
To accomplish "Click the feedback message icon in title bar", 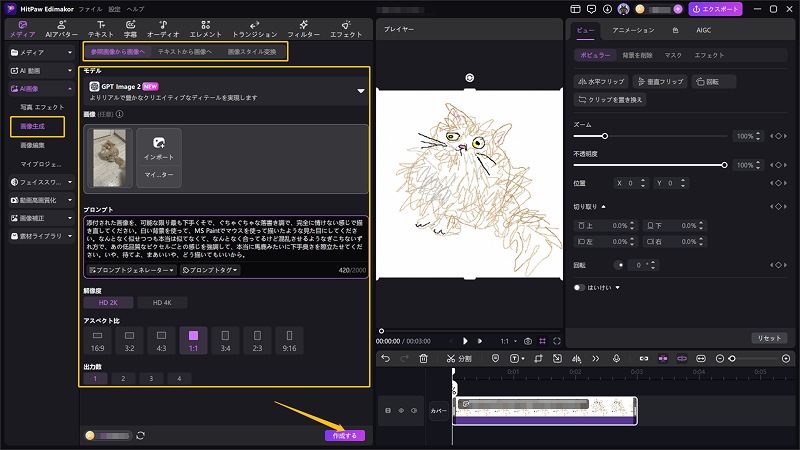I will coord(591,9).
